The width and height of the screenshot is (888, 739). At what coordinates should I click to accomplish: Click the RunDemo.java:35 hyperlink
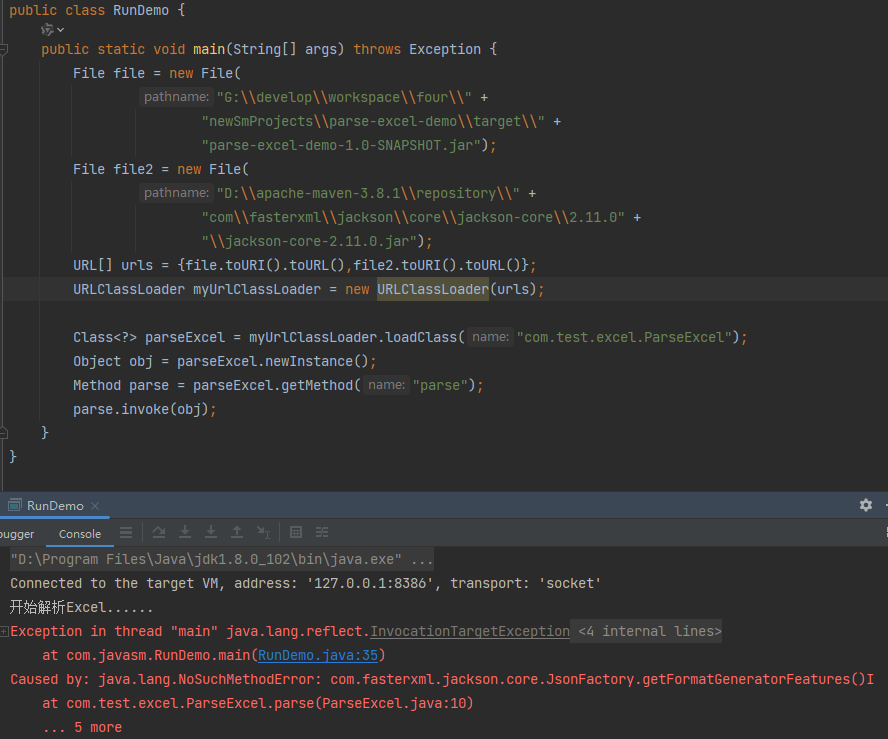pyautogui.click(x=318, y=655)
